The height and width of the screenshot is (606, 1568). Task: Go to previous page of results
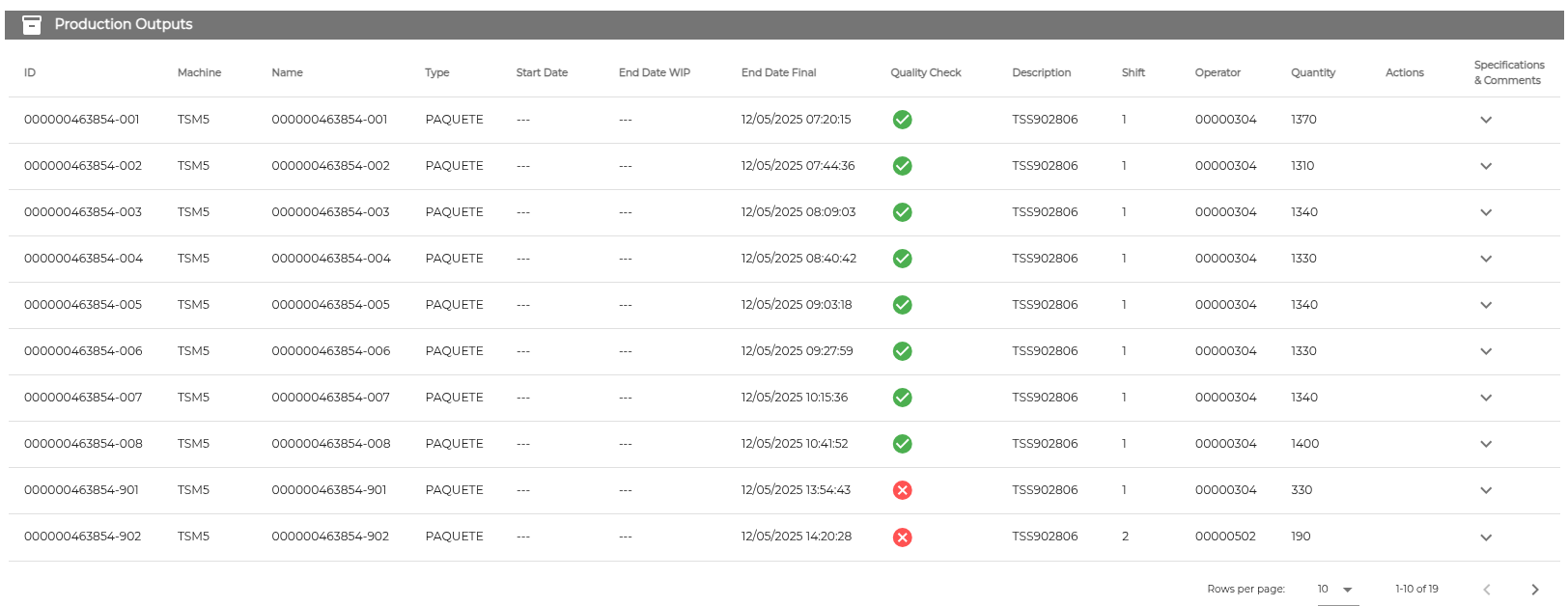tap(1487, 590)
